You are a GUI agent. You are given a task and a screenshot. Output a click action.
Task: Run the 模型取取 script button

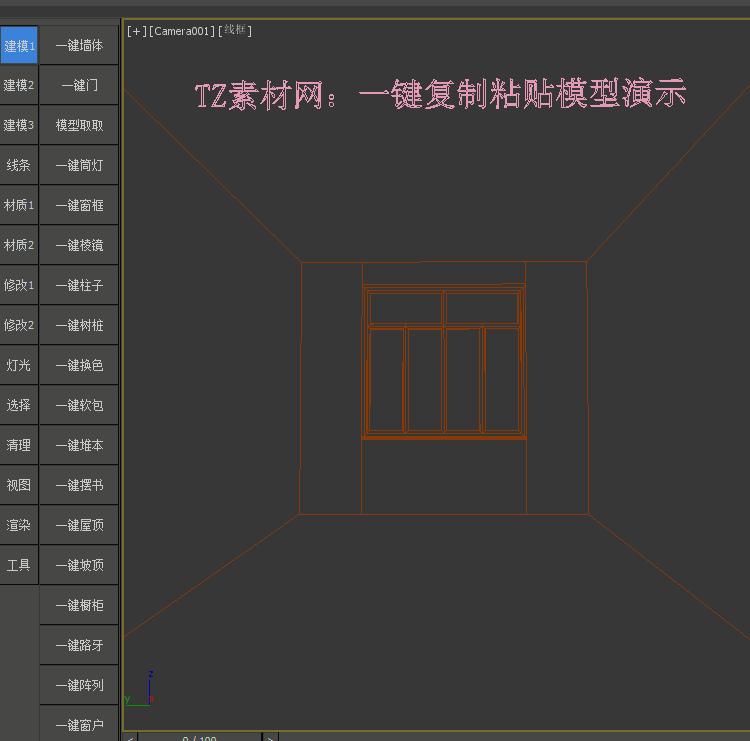(x=79, y=125)
